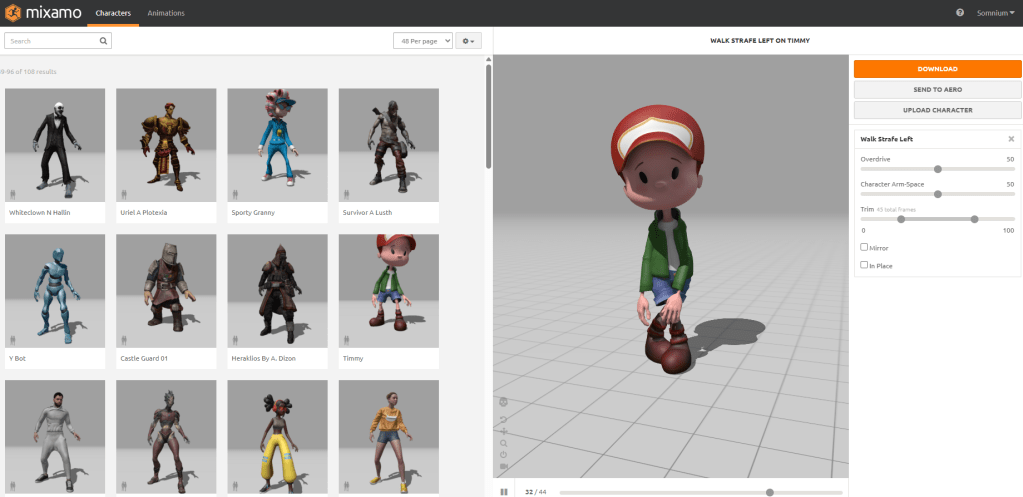This screenshot has height=497, width=1023.
Task: Enable the Mirror checkbox
Action: (x=865, y=247)
